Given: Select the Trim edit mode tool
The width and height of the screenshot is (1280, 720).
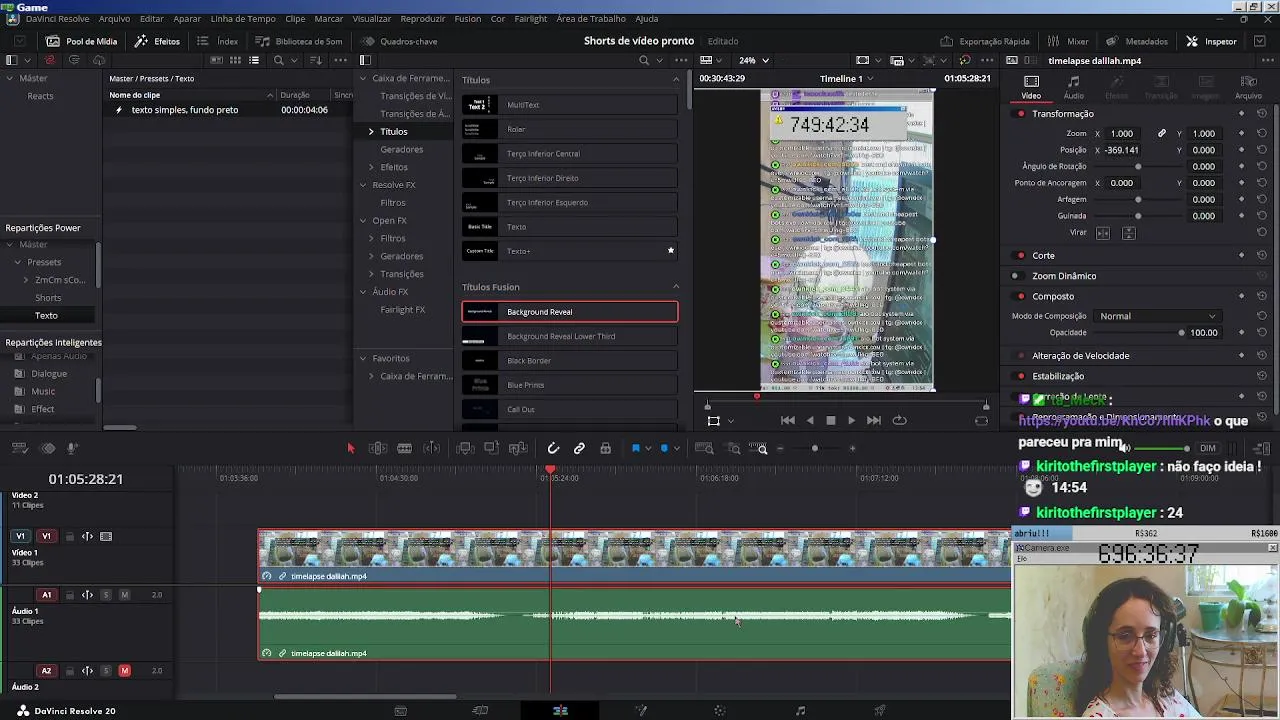Looking at the screenshot, I should (378, 449).
